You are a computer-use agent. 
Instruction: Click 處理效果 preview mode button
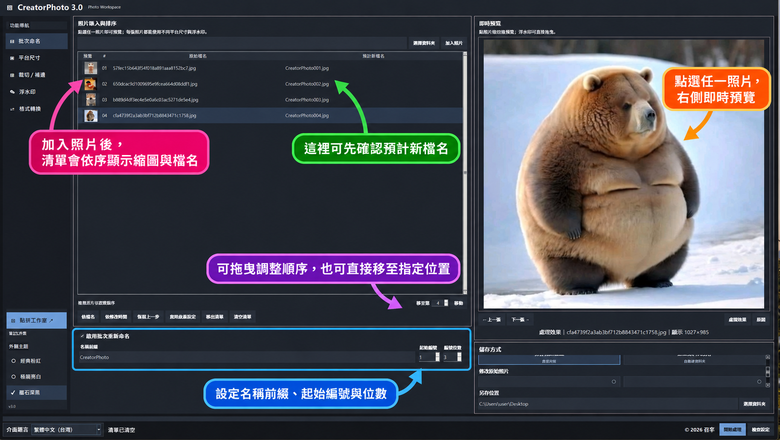pos(737,320)
